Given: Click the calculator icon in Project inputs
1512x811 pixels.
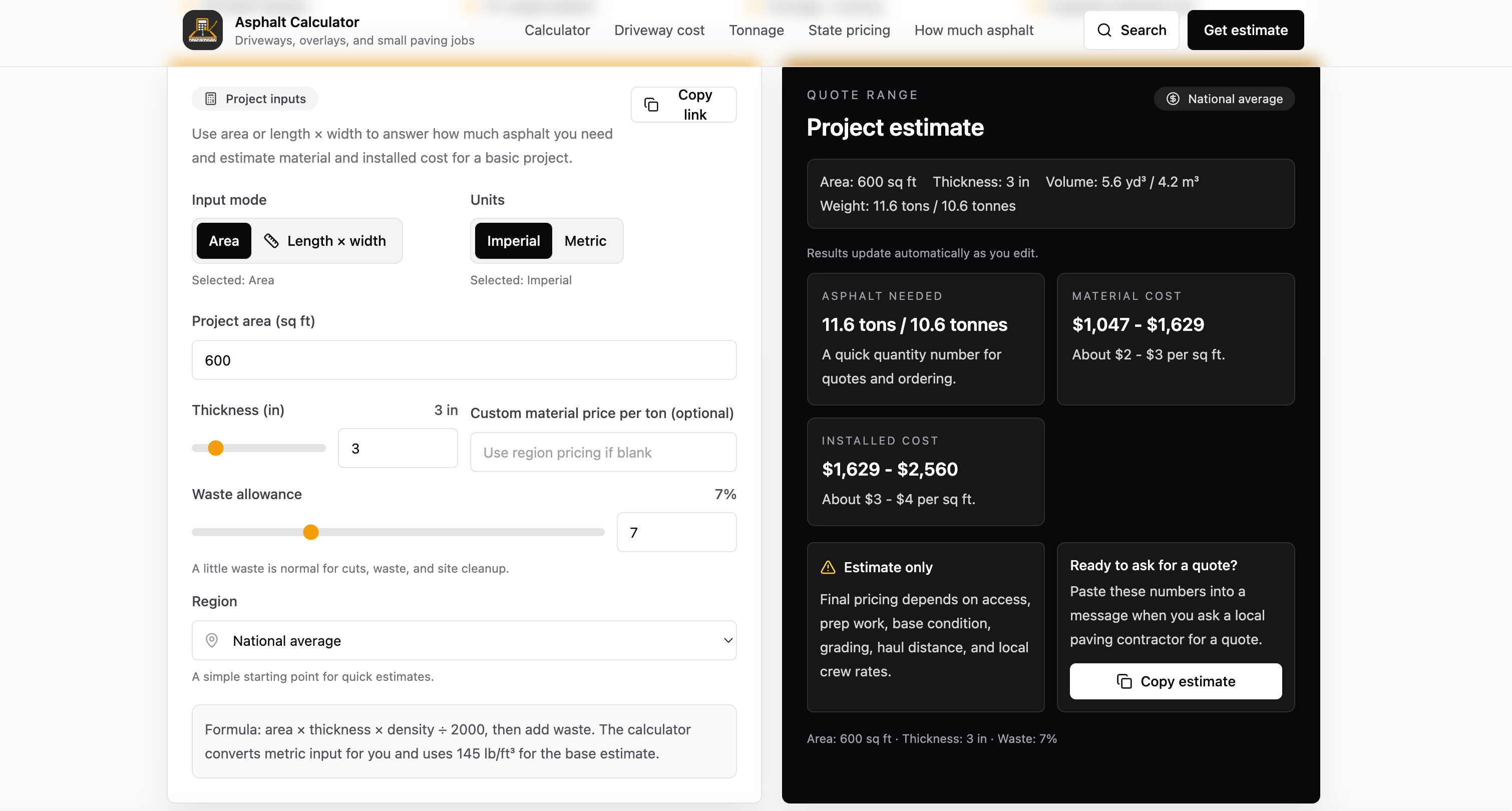Looking at the screenshot, I should (x=211, y=99).
